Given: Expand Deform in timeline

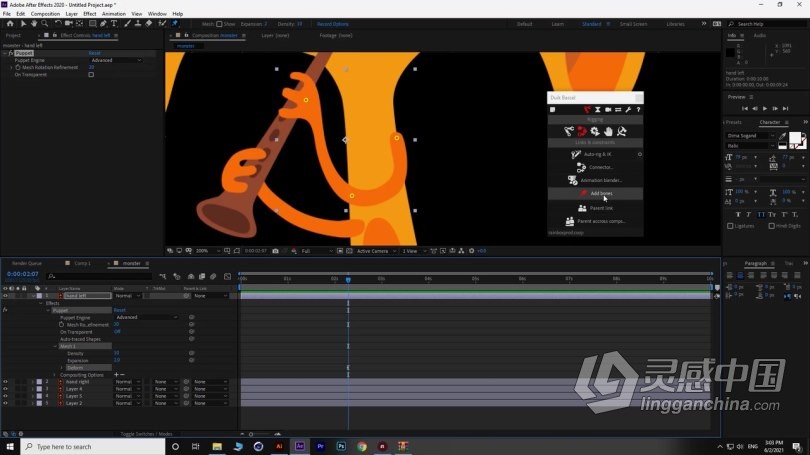Looking at the screenshot, I should (61, 368).
